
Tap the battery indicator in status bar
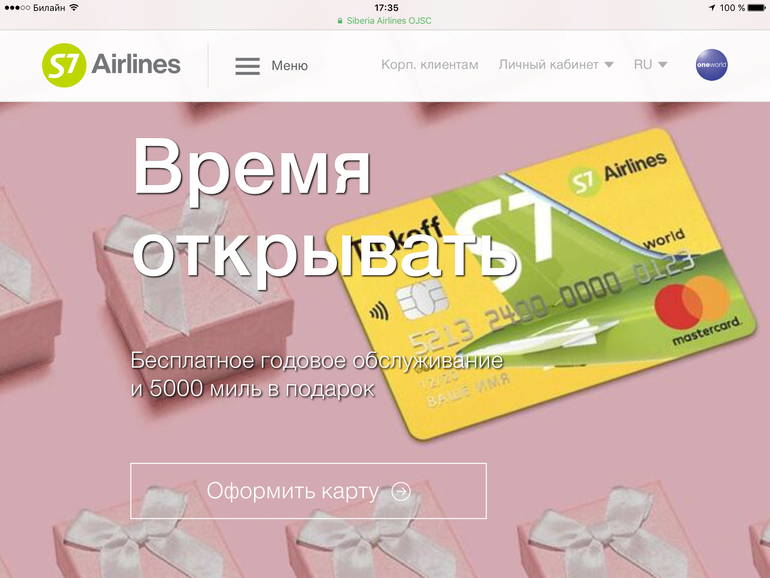coord(757,7)
